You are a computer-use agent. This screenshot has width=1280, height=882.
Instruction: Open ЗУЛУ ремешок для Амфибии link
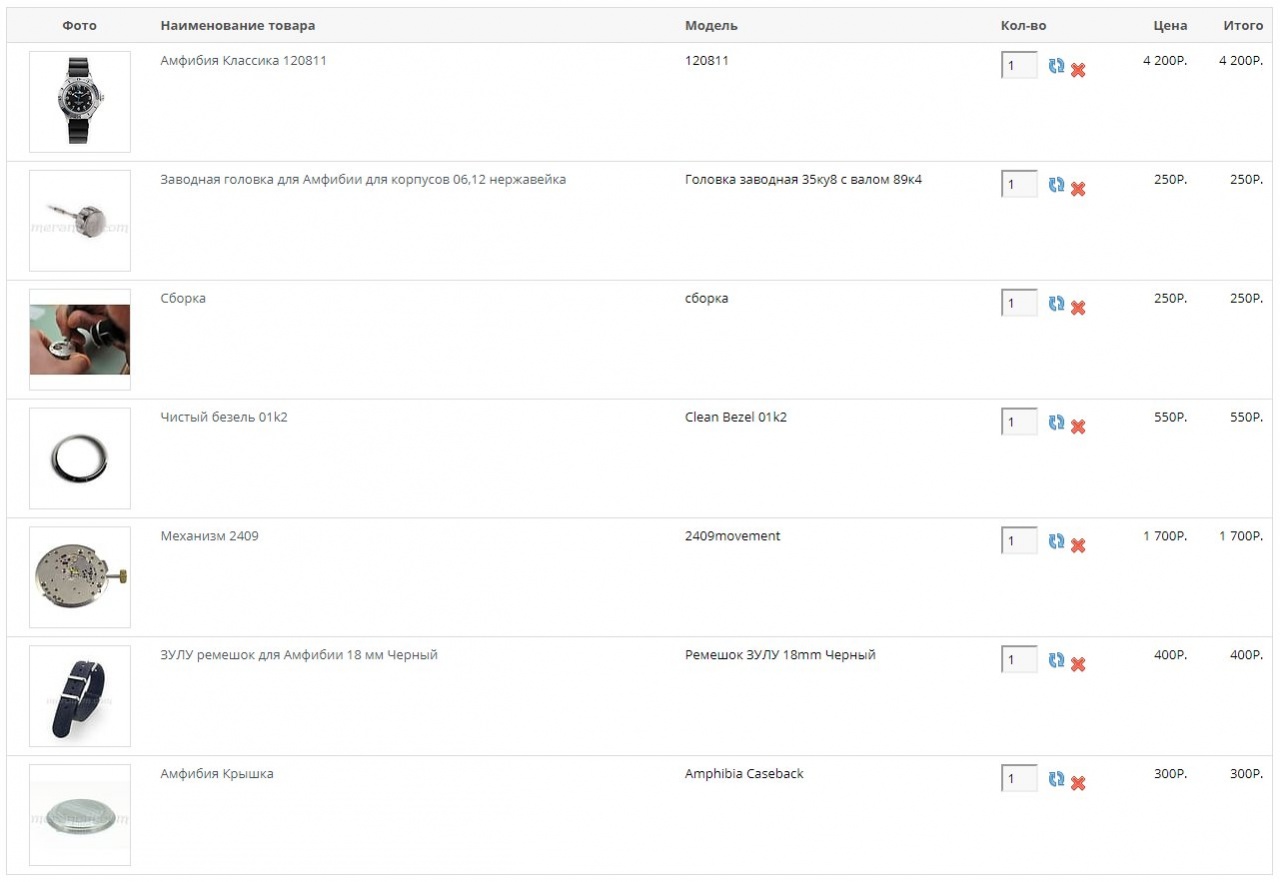click(299, 655)
